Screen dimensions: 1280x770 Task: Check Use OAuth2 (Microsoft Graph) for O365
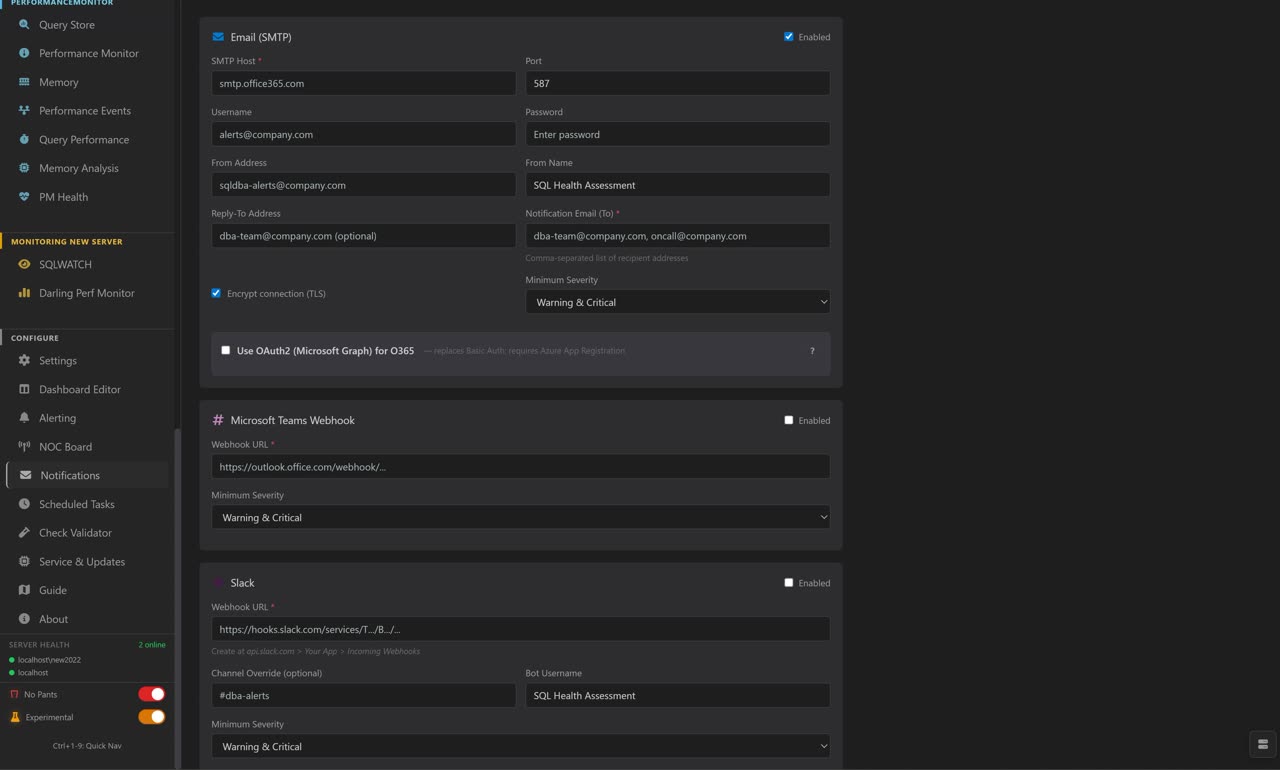225,350
